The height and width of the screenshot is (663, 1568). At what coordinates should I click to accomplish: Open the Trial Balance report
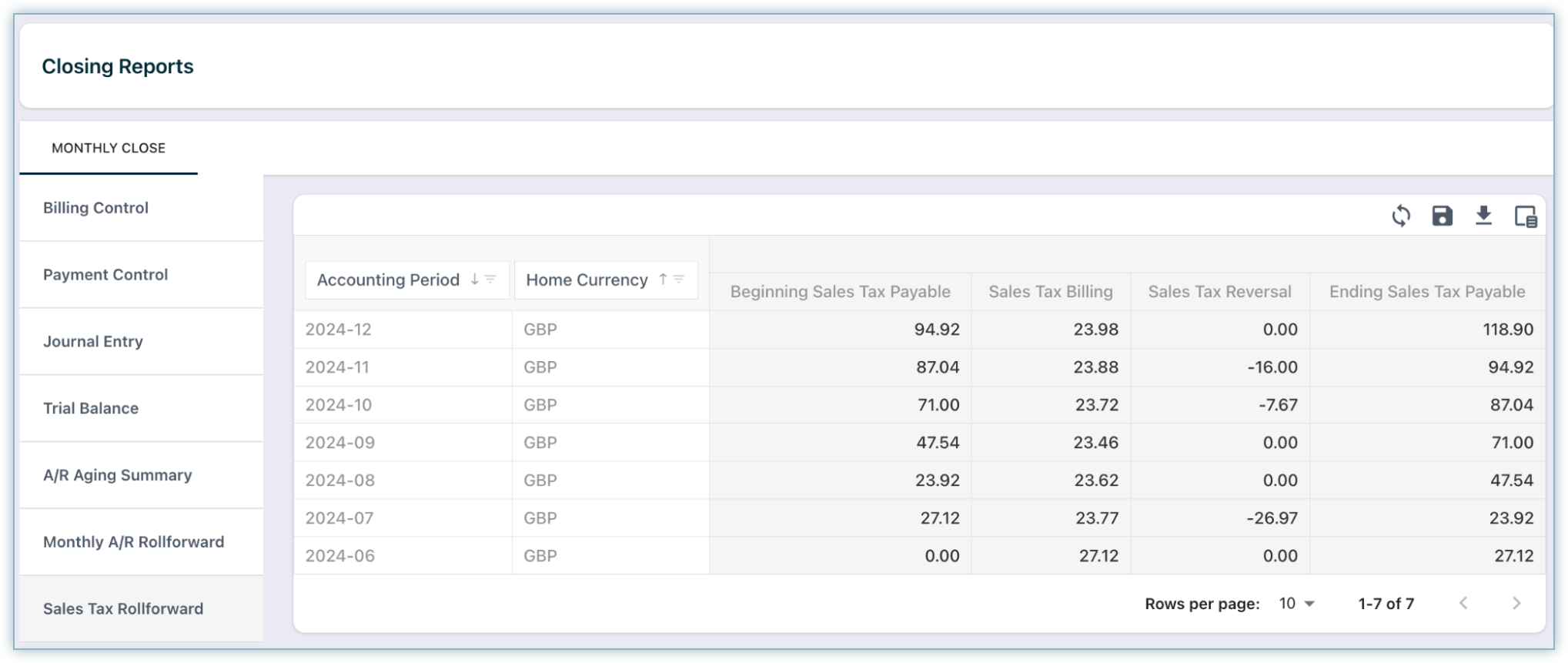point(91,408)
